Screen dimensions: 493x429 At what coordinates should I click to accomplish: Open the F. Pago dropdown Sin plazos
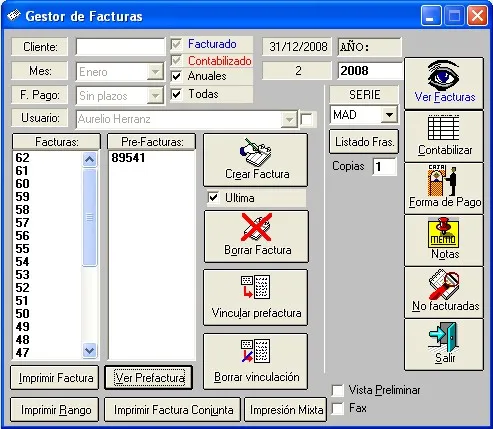[155, 96]
